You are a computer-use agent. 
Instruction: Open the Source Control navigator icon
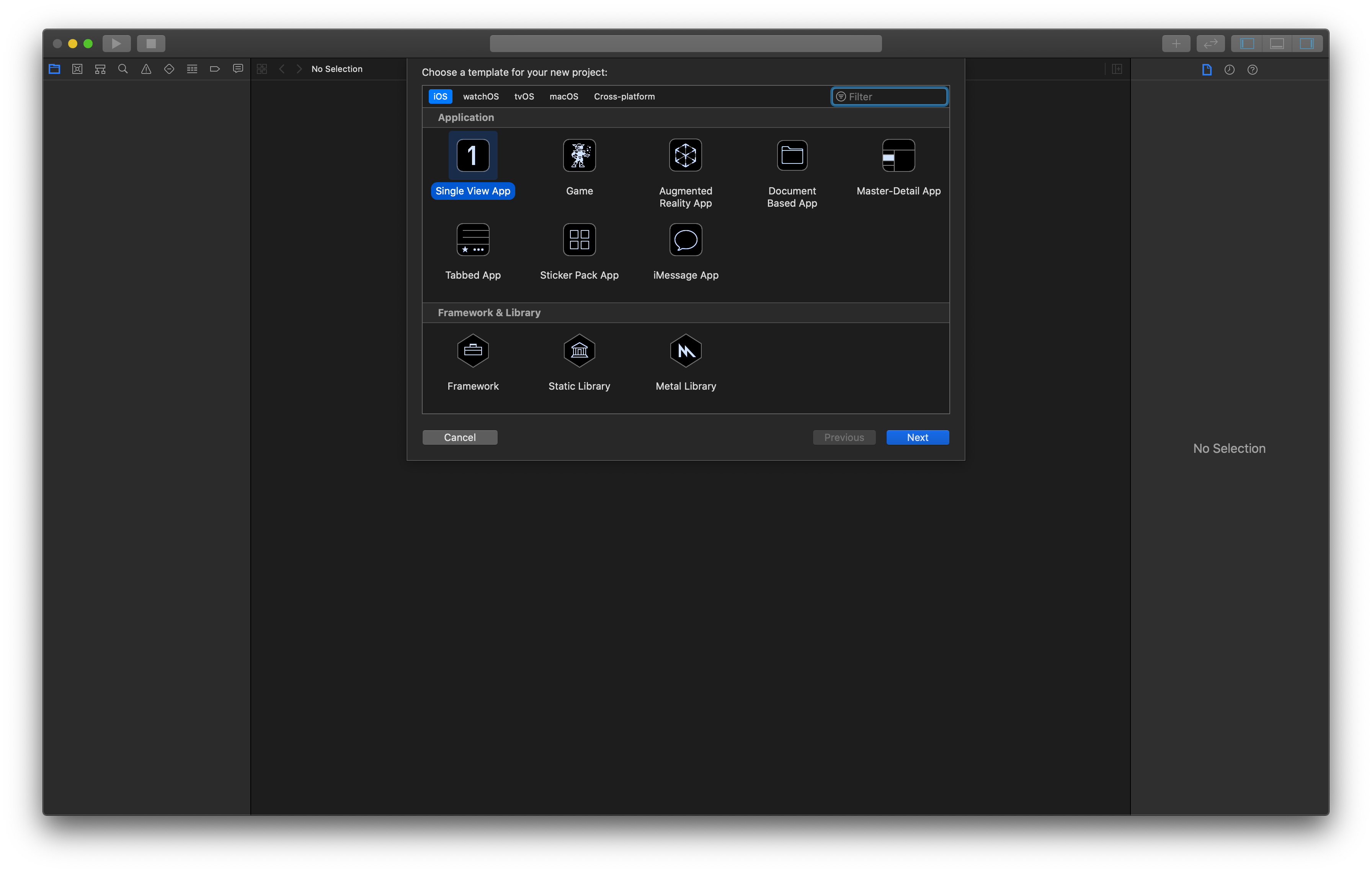click(x=77, y=69)
